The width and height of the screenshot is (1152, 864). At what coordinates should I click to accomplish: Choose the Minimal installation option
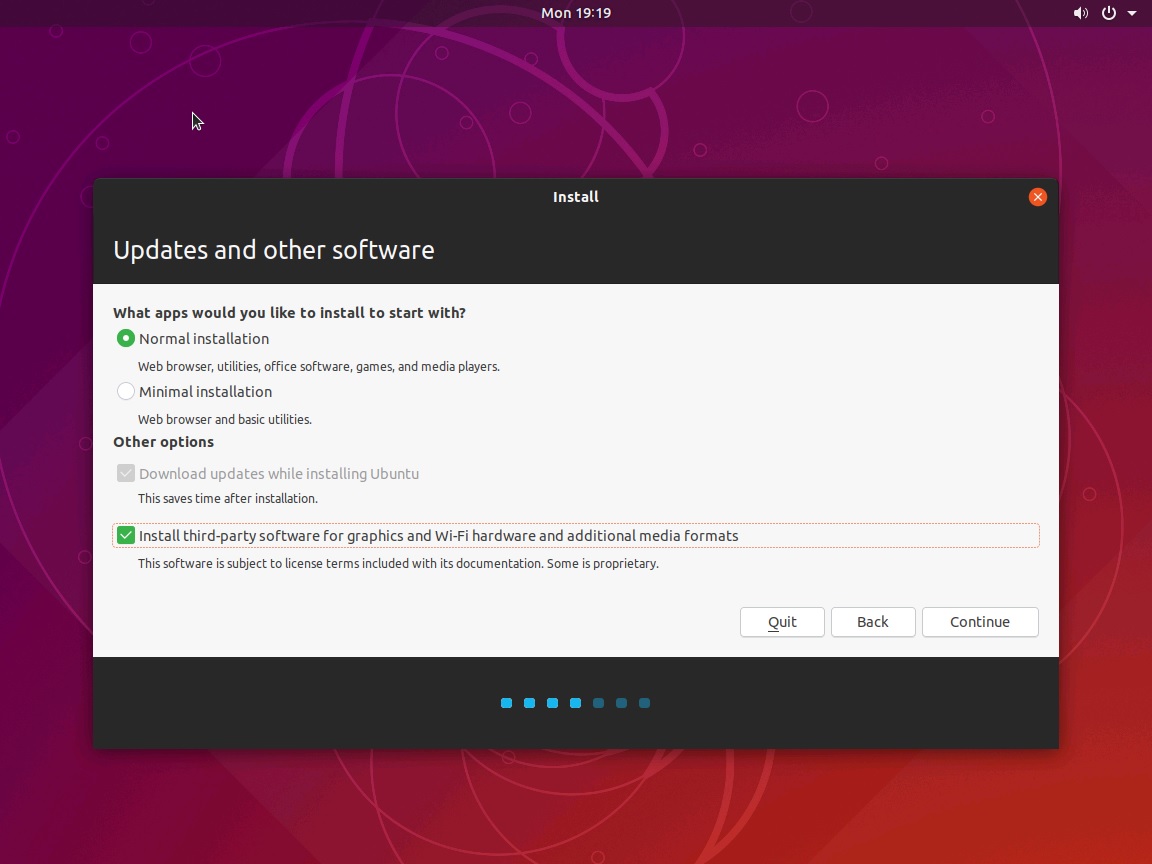pyautogui.click(x=126, y=392)
